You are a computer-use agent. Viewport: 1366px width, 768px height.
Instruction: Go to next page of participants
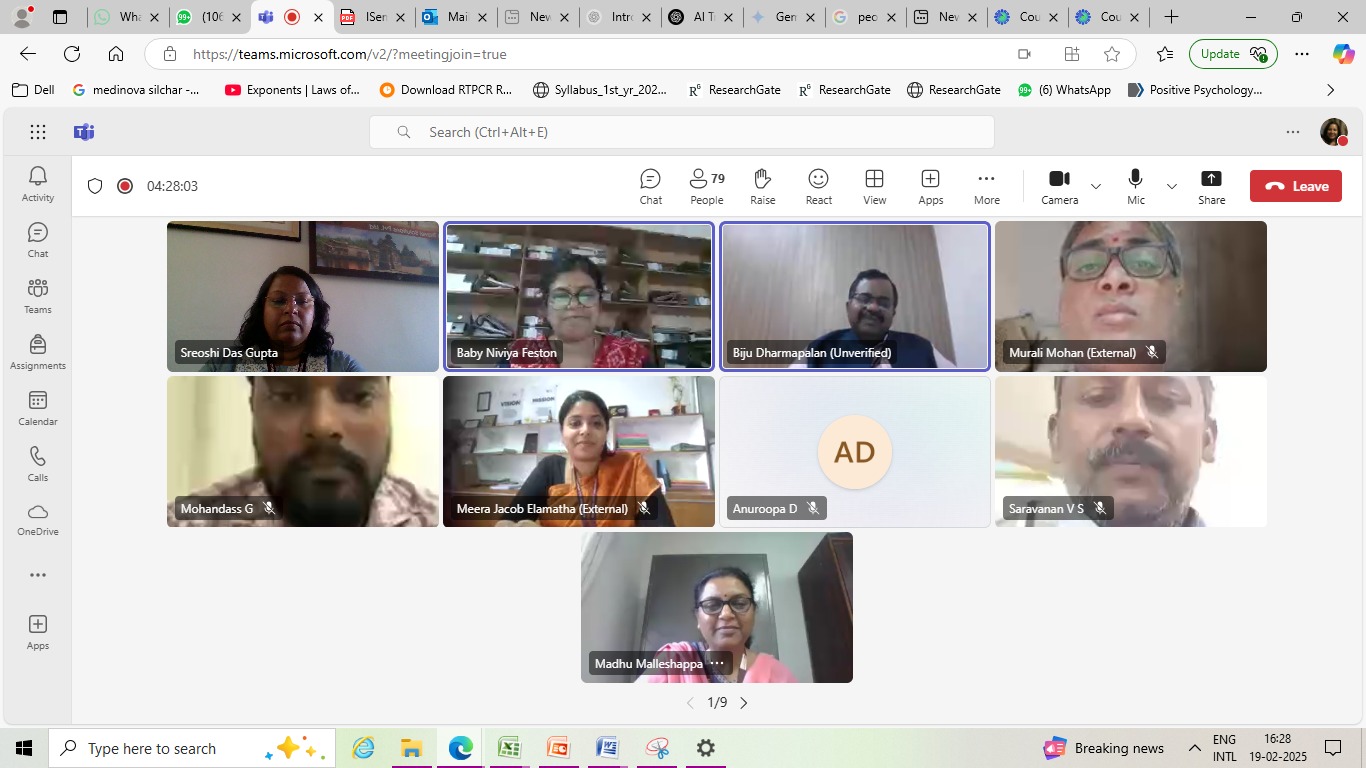(x=744, y=703)
